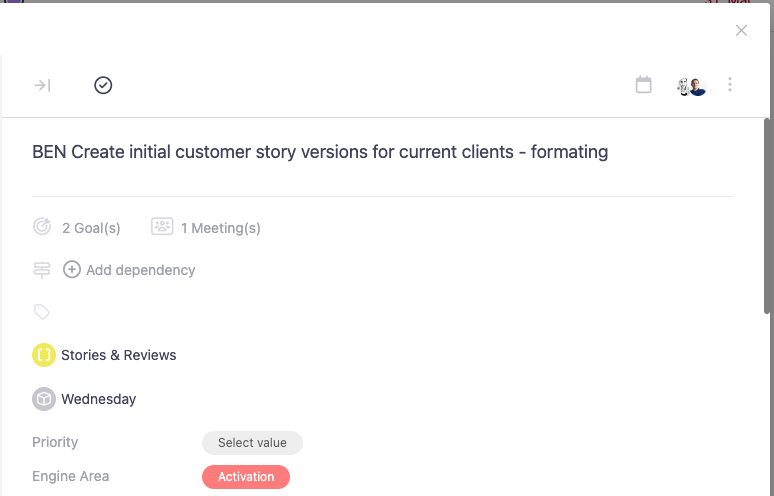Image resolution: width=774 pixels, height=496 pixels.
Task: Click the assignee avatars
Action: (x=691, y=86)
